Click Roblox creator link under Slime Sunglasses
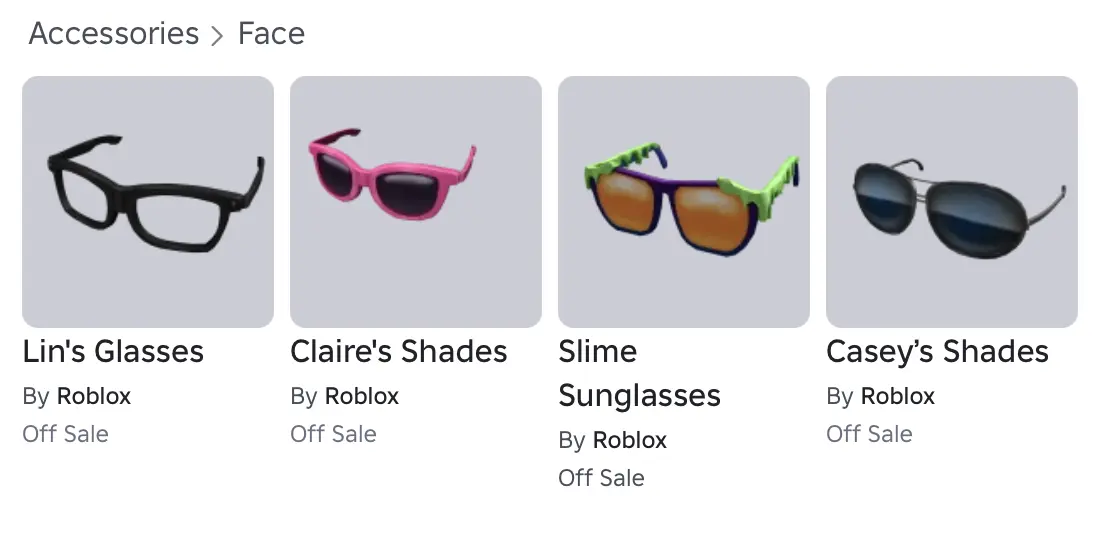This screenshot has width=1118, height=552. point(630,440)
